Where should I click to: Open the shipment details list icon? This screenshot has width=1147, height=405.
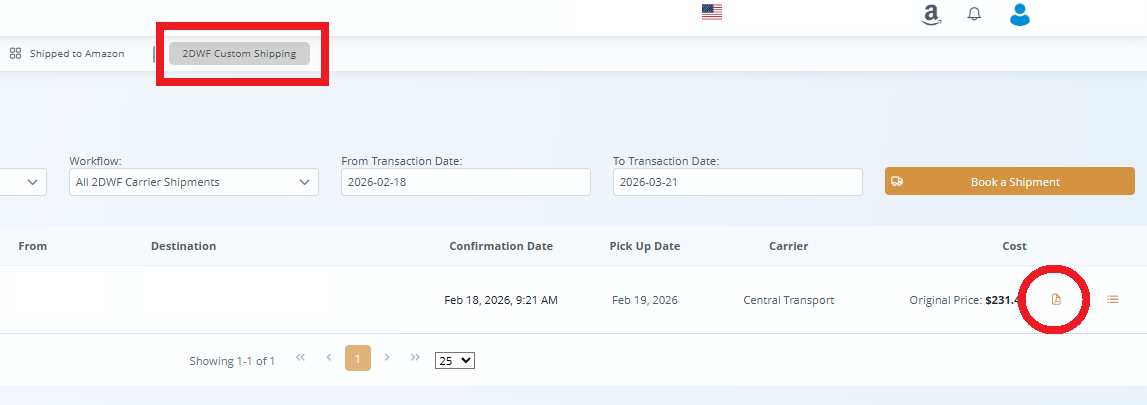click(x=1113, y=299)
